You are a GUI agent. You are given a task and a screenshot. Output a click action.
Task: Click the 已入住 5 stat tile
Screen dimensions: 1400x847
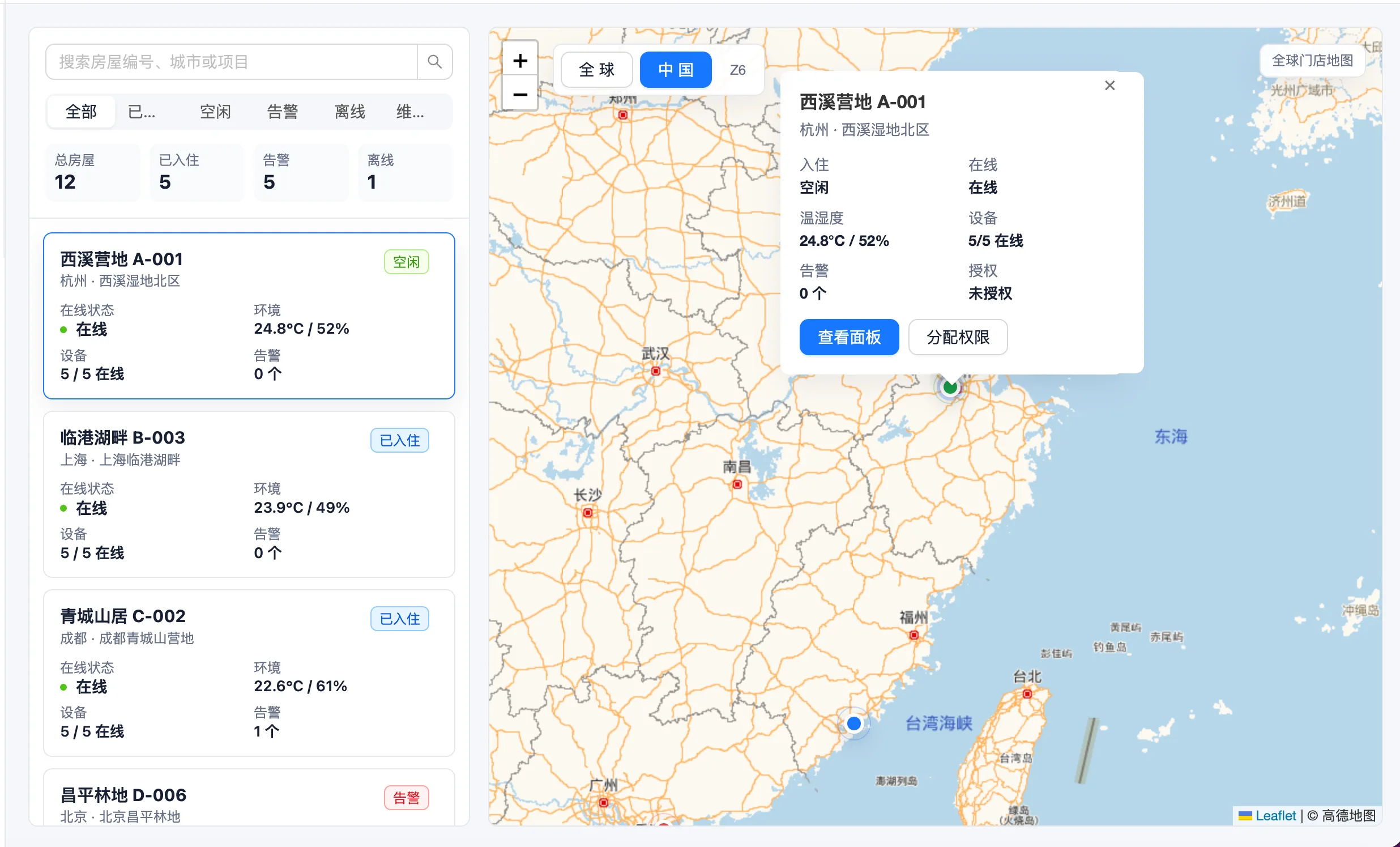[197, 172]
